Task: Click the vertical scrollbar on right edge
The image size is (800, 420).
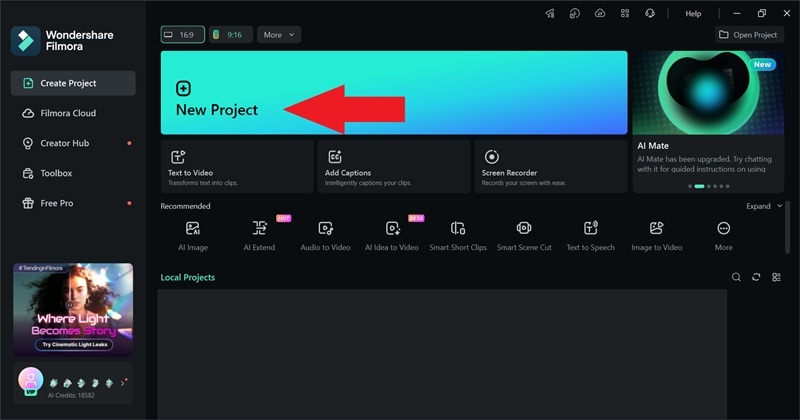Action: (787, 227)
